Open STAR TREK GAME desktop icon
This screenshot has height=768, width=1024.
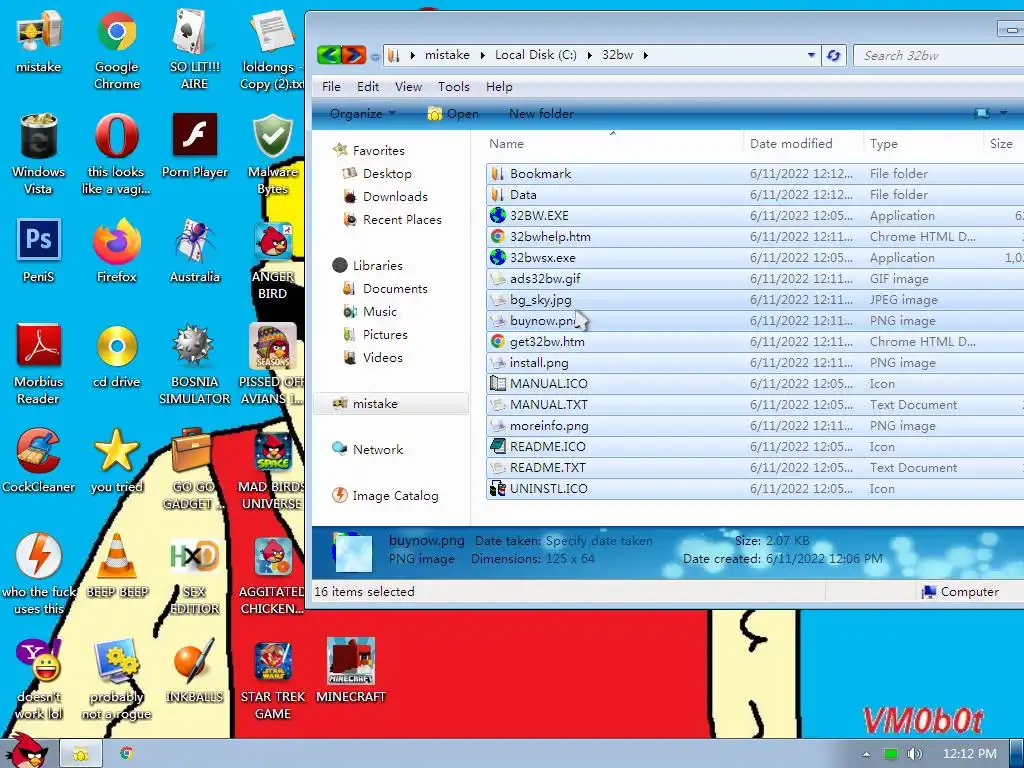(x=273, y=679)
